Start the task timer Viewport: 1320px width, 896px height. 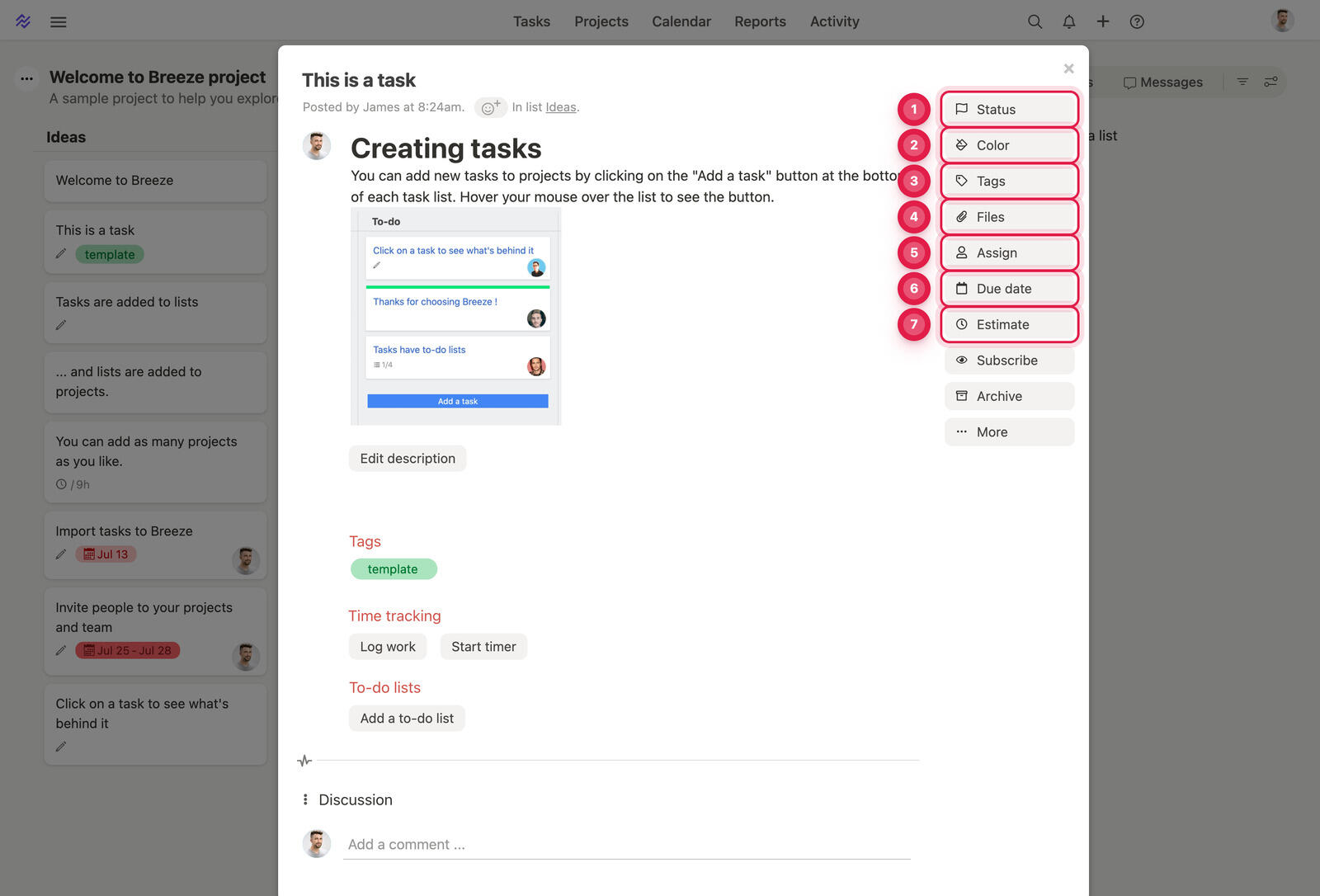(483, 647)
